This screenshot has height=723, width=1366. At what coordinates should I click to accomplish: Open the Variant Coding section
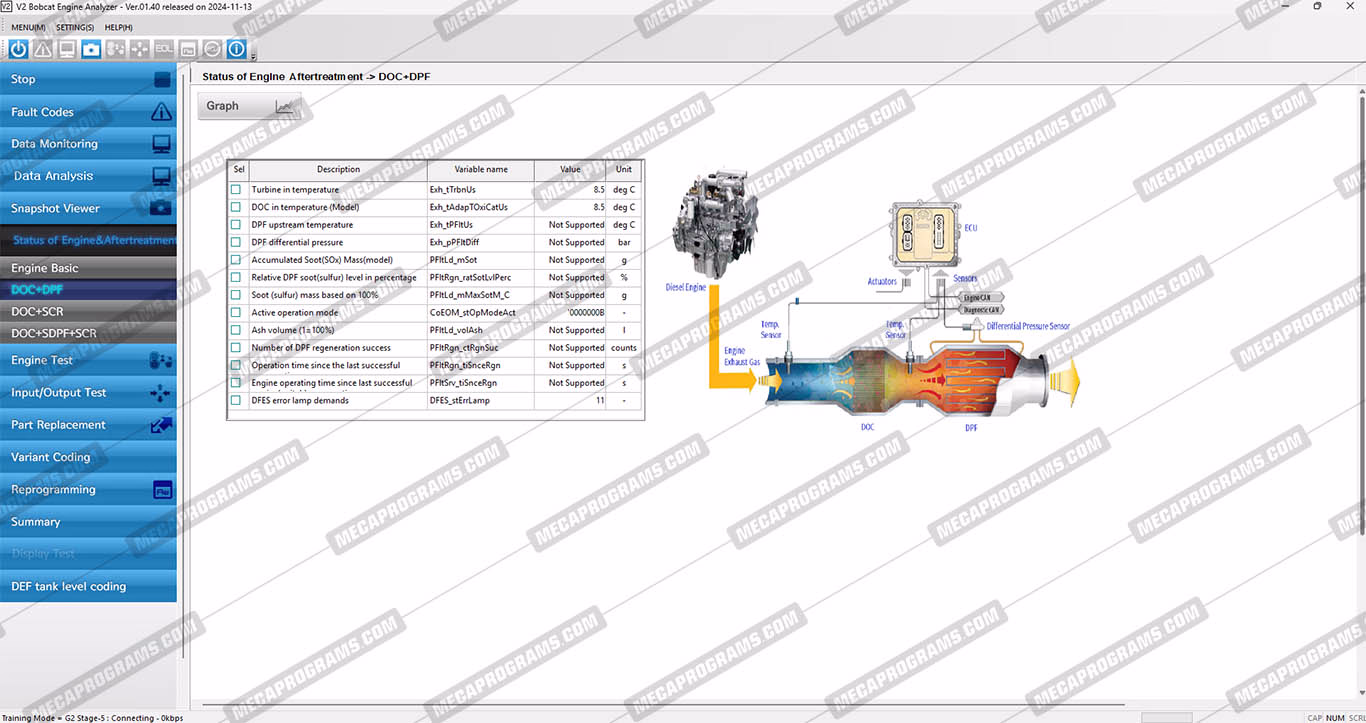tap(88, 457)
